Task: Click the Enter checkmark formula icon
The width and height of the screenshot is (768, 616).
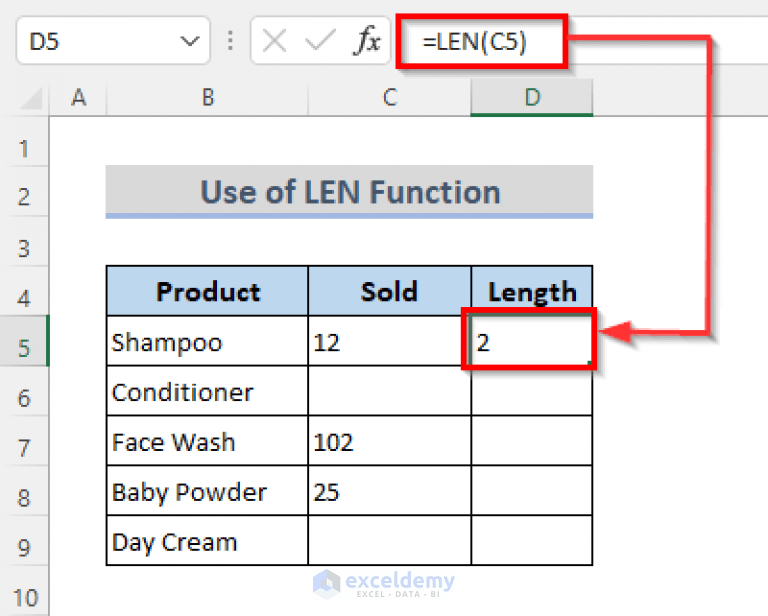Action: coord(320,41)
